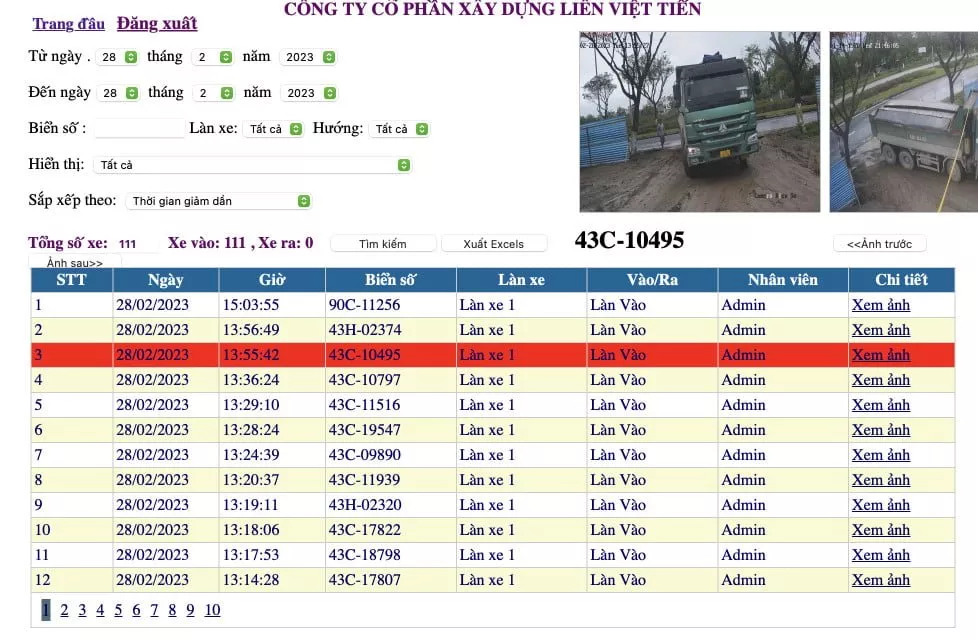The height and width of the screenshot is (639, 978).
Task: Click the Xuất Excels export button
Action: [x=493, y=244]
